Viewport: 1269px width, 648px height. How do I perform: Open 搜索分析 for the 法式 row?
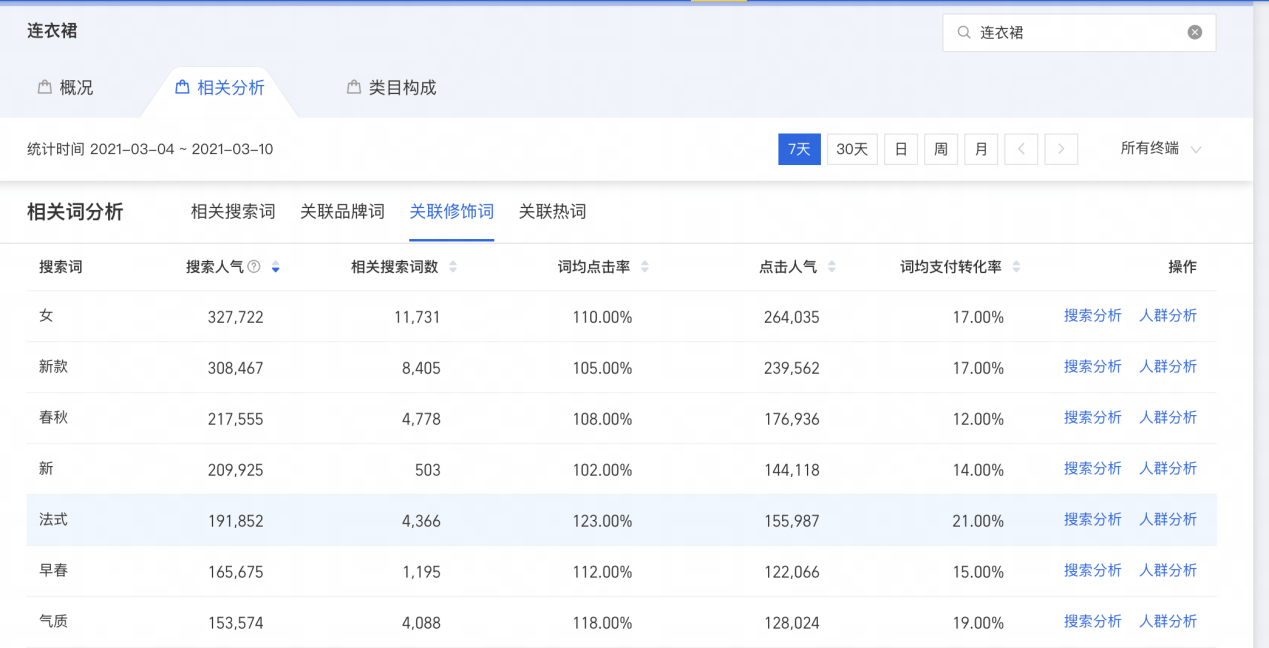1093,519
